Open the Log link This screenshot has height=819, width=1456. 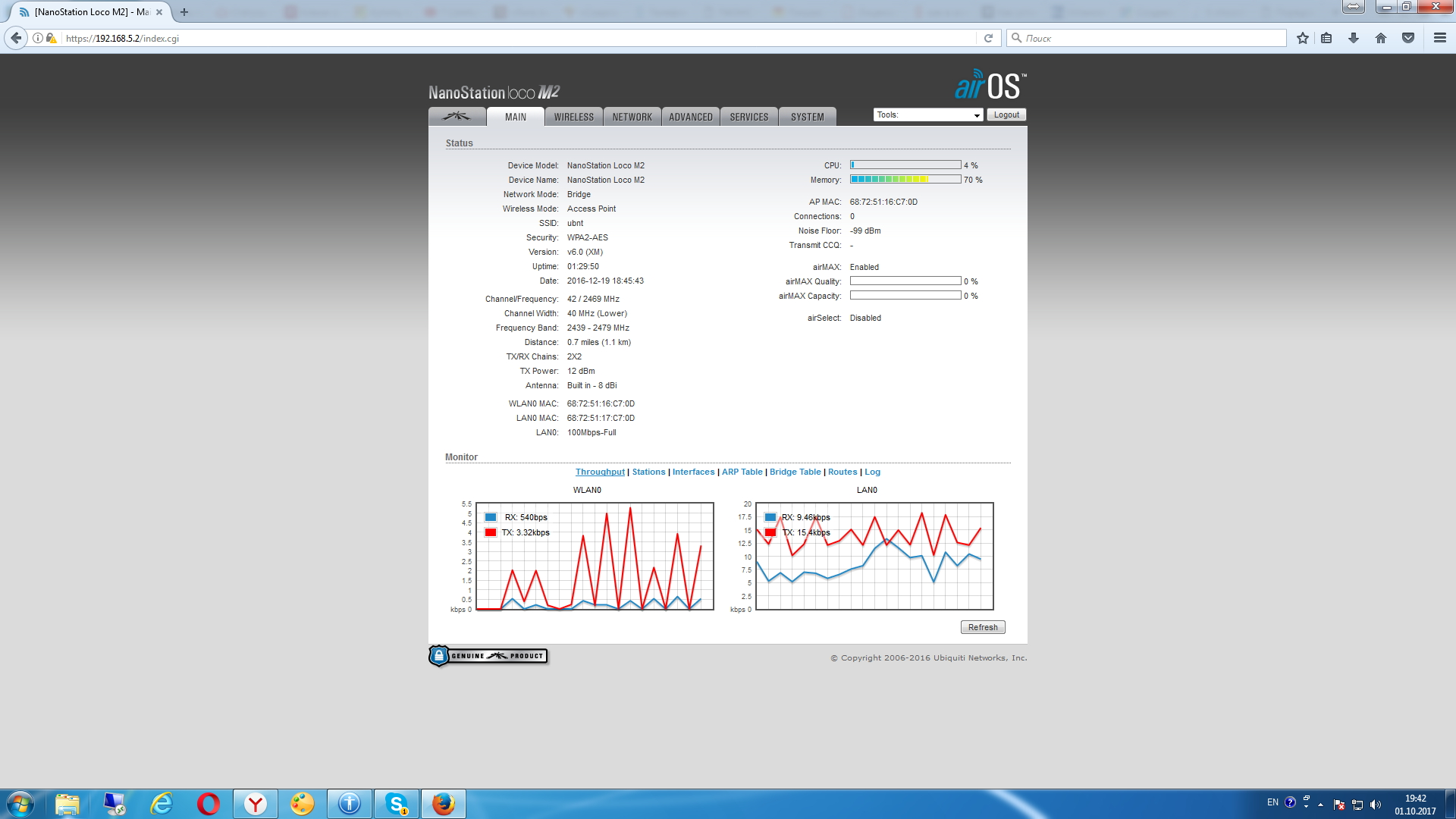coord(872,472)
